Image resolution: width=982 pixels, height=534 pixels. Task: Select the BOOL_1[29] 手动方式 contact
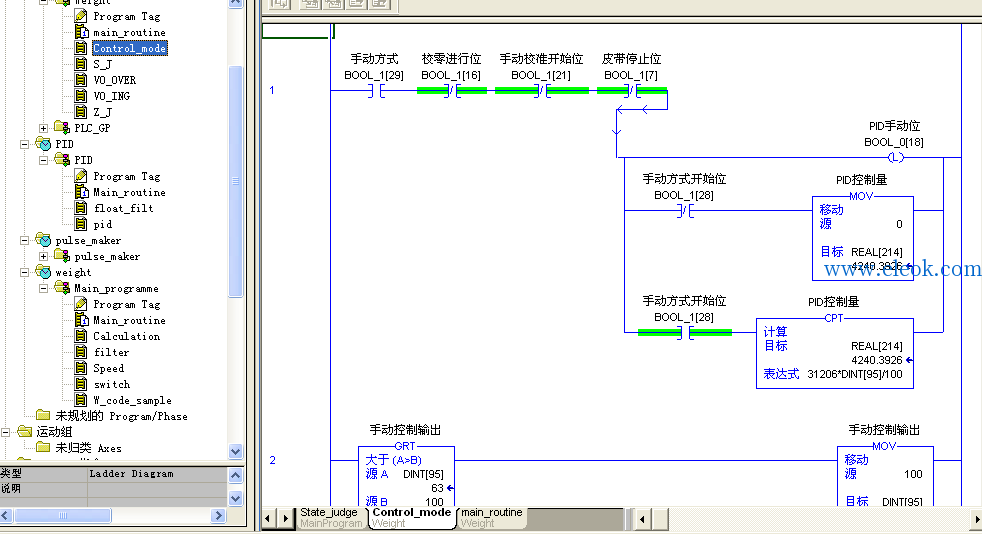(x=376, y=91)
